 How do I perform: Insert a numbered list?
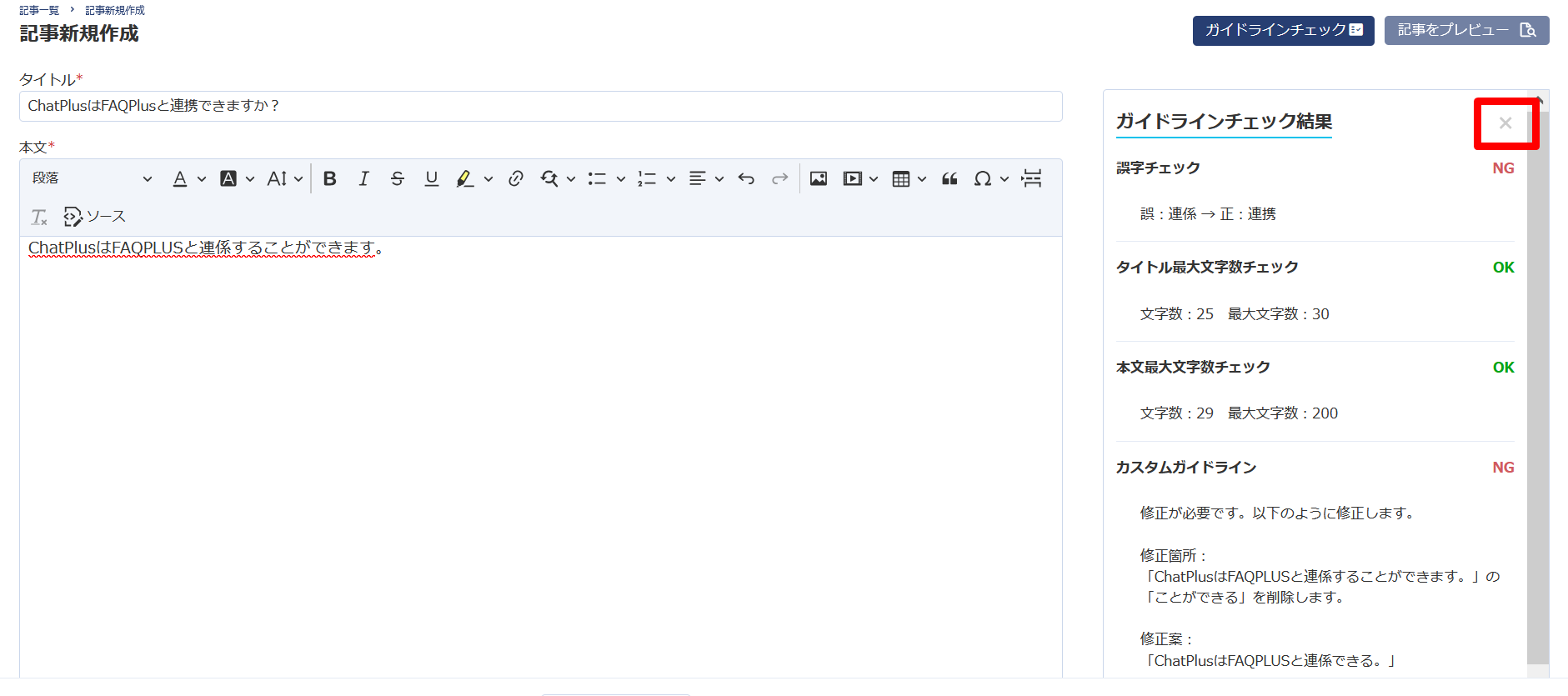coord(647,178)
